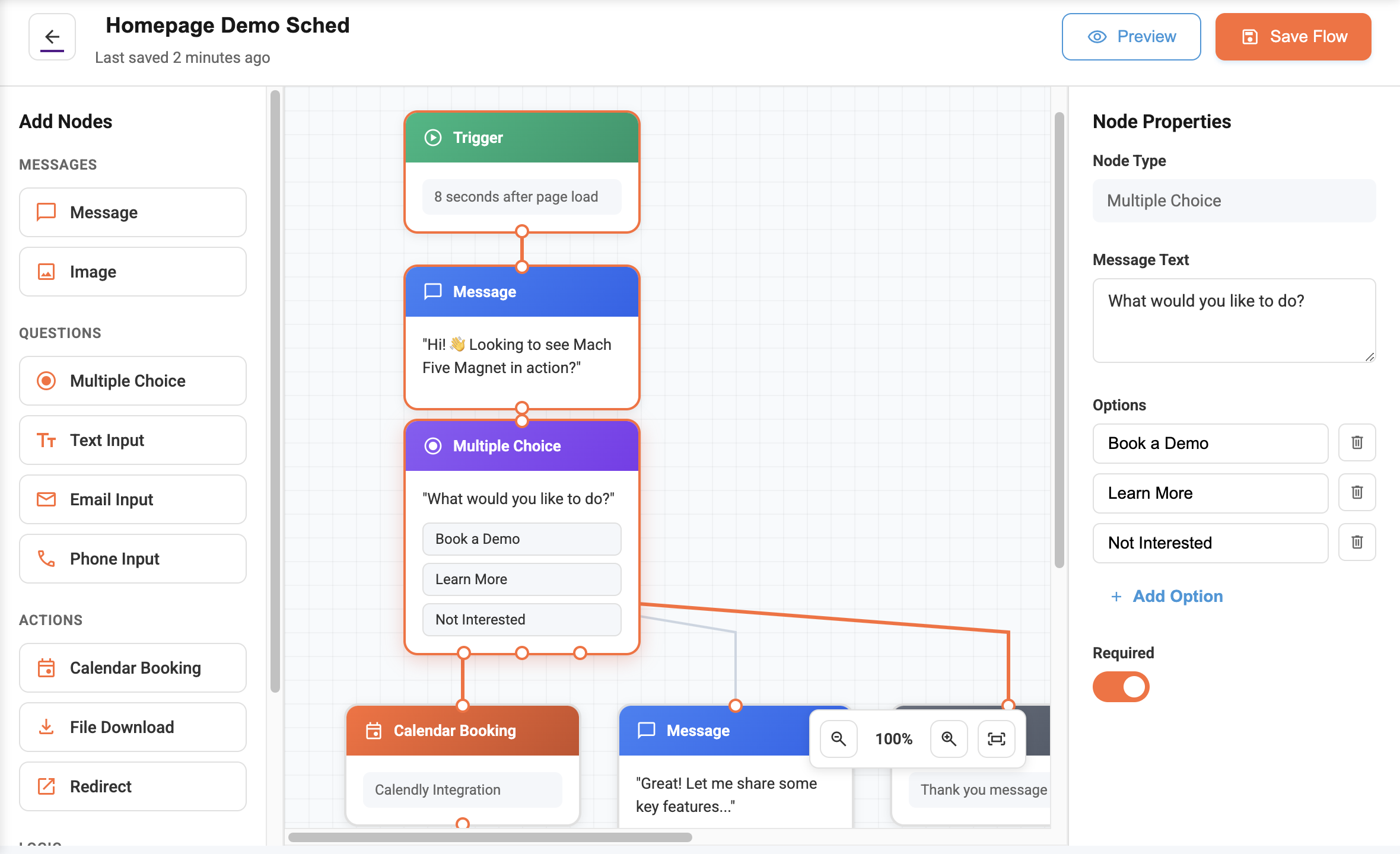The image size is (1400, 854).
Task: Add a Redirect action node
Action: (x=132, y=786)
